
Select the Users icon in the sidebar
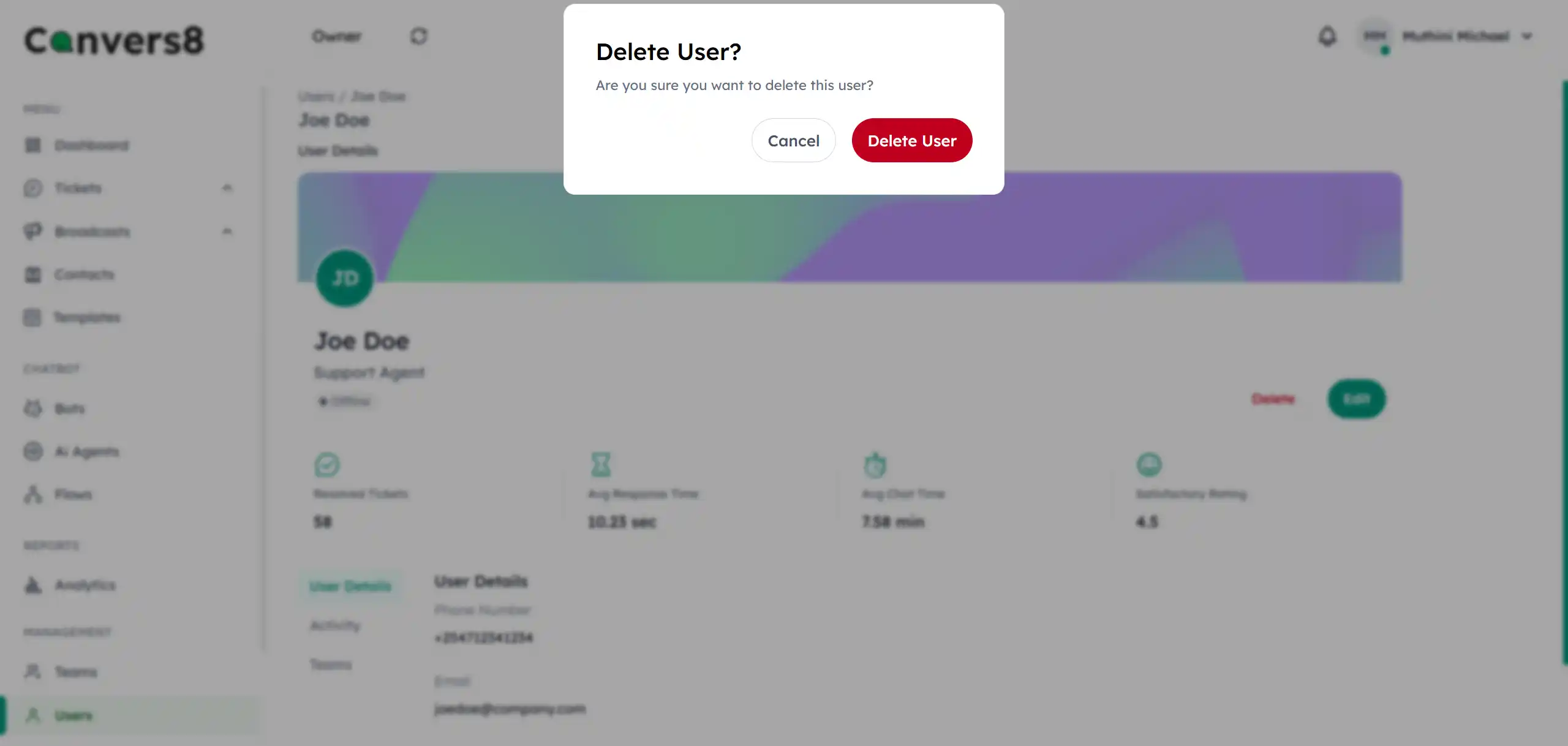coord(34,715)
